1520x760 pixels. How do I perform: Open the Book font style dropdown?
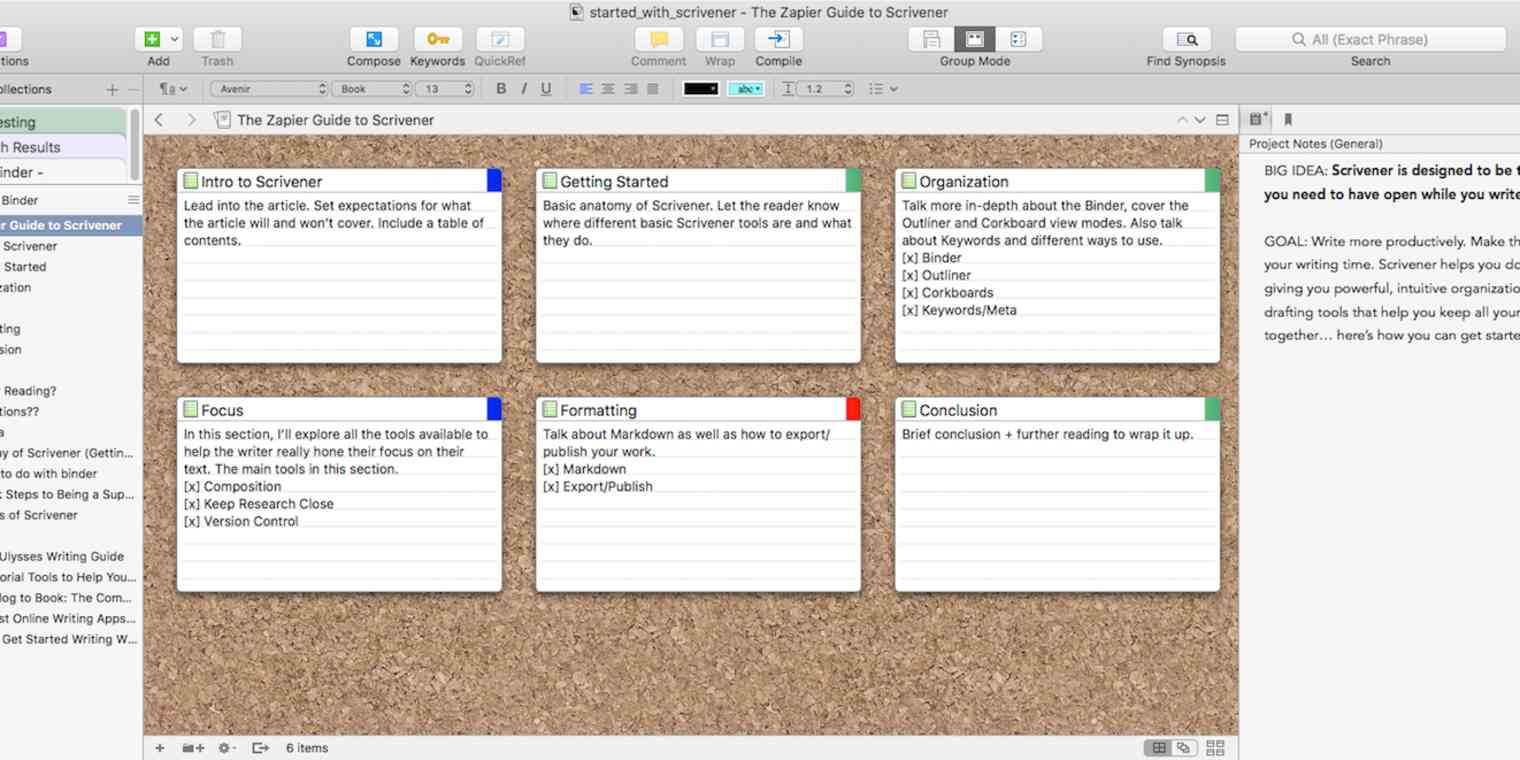(x=372, y=88)
